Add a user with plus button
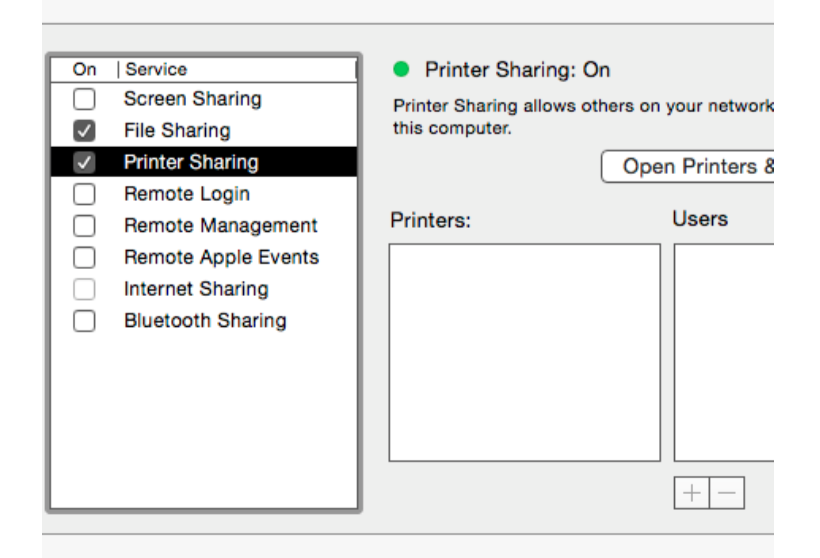The height and width of the screenshot is (558, 820). 691,493
